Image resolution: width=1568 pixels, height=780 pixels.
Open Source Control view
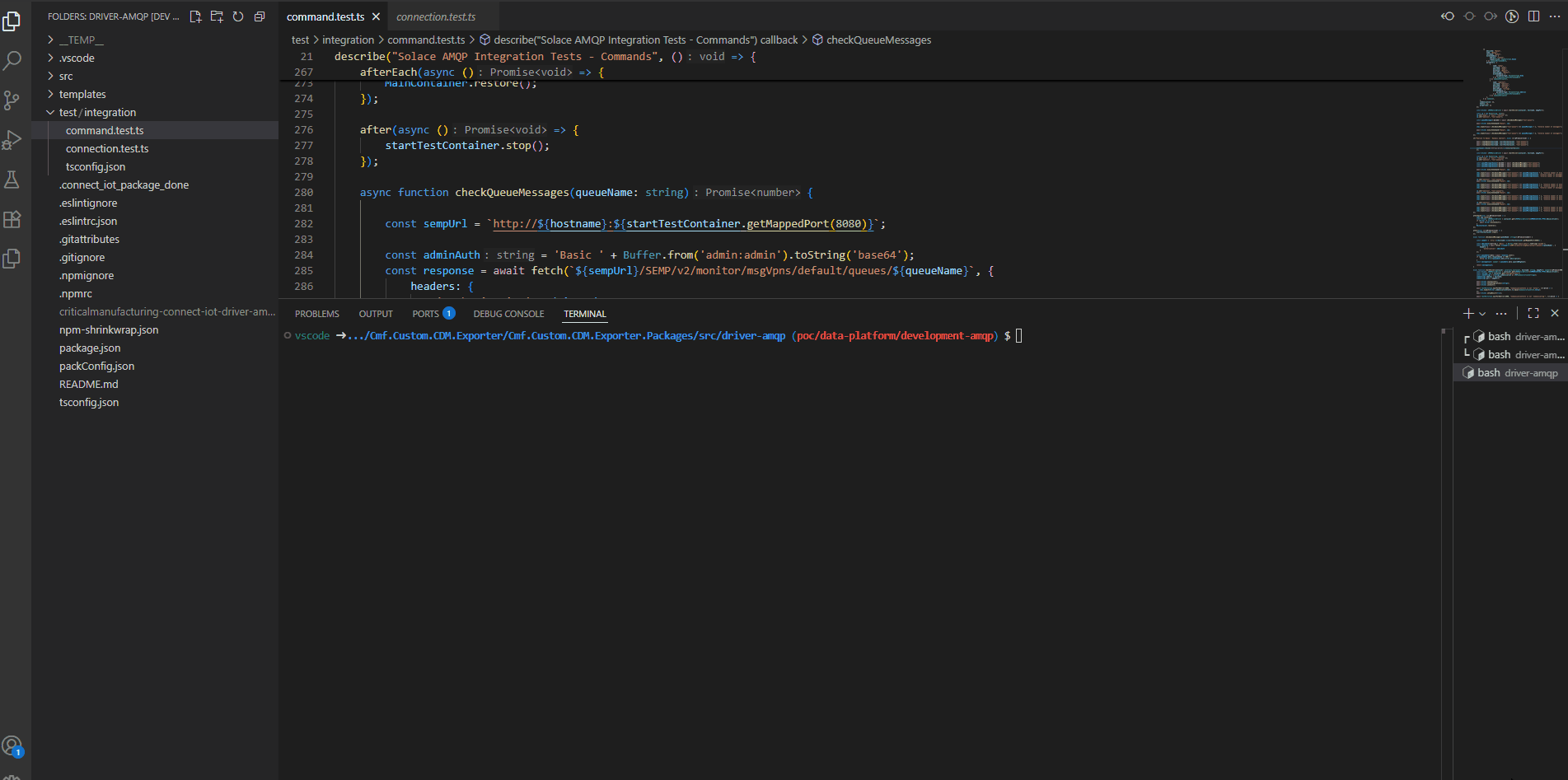click(x=12, y=100)
